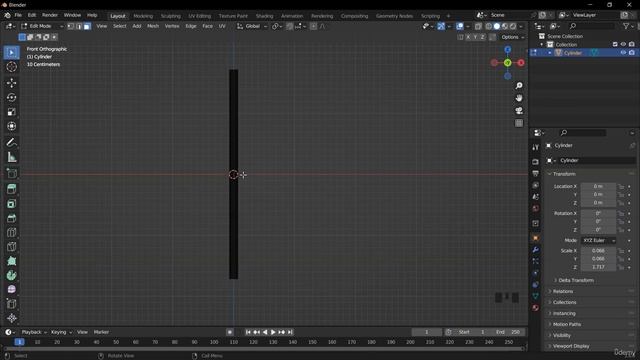Switch to the Modeling workspace tab

tap(143, 16)
